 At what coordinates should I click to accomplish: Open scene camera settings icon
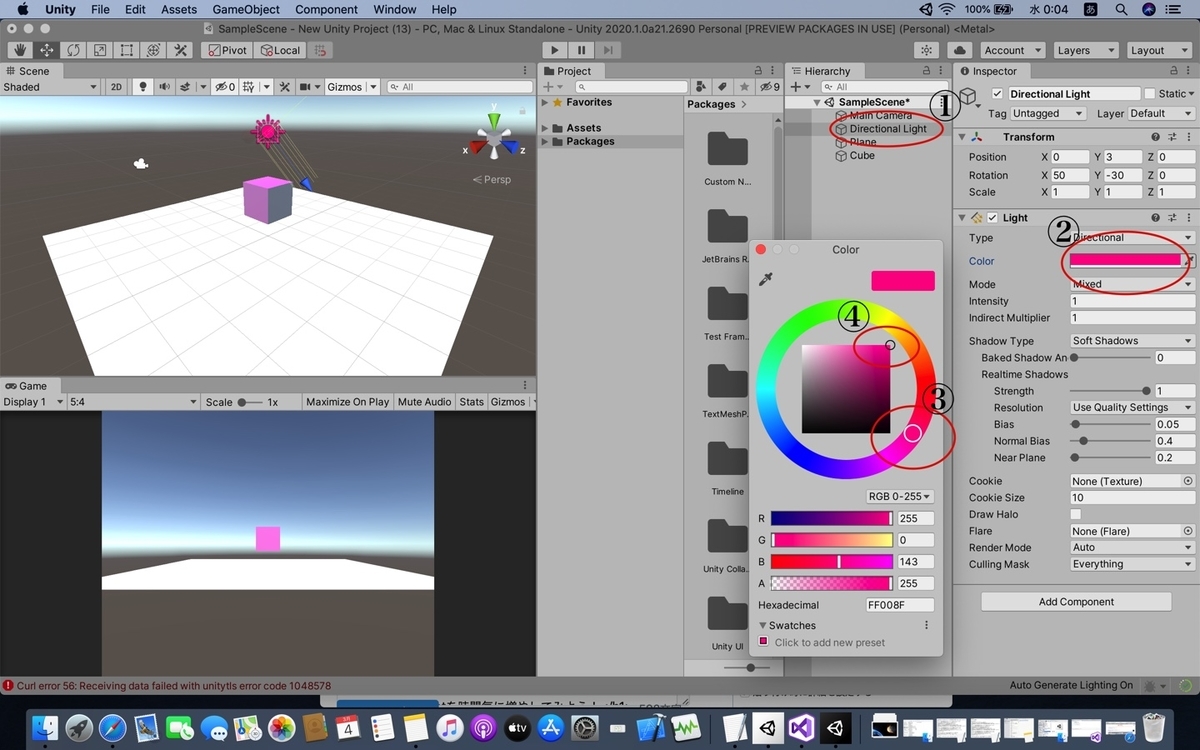[x=306, y=87]
